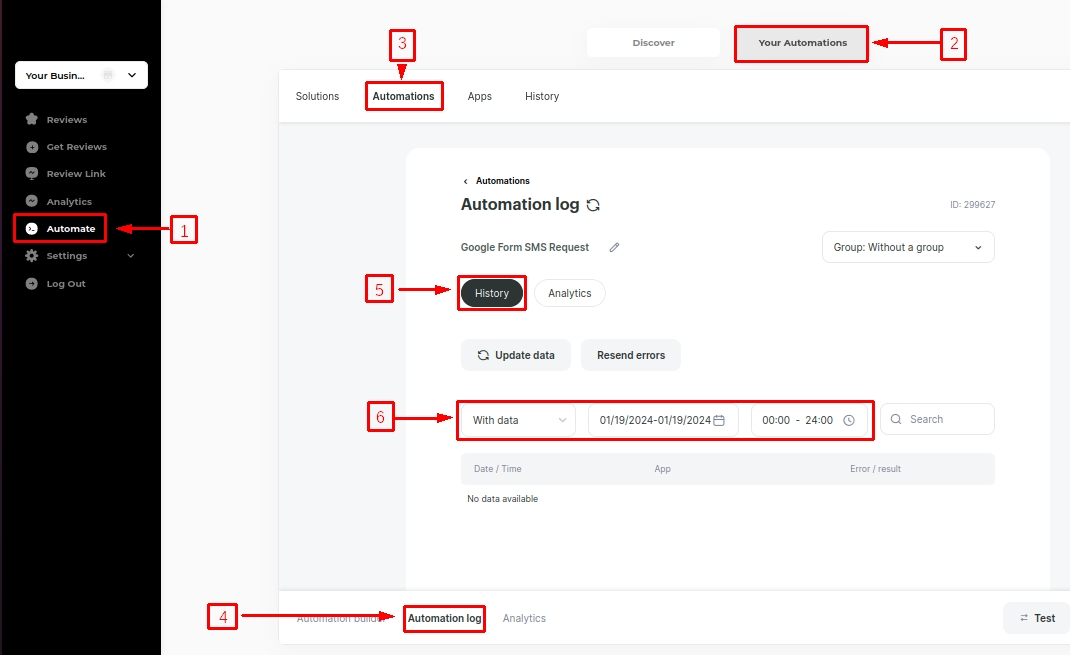Image resolution: width=1070 pixels, height=655 pixels.
Task: Select the History pill toggle
Action: [x=492, y=293]
